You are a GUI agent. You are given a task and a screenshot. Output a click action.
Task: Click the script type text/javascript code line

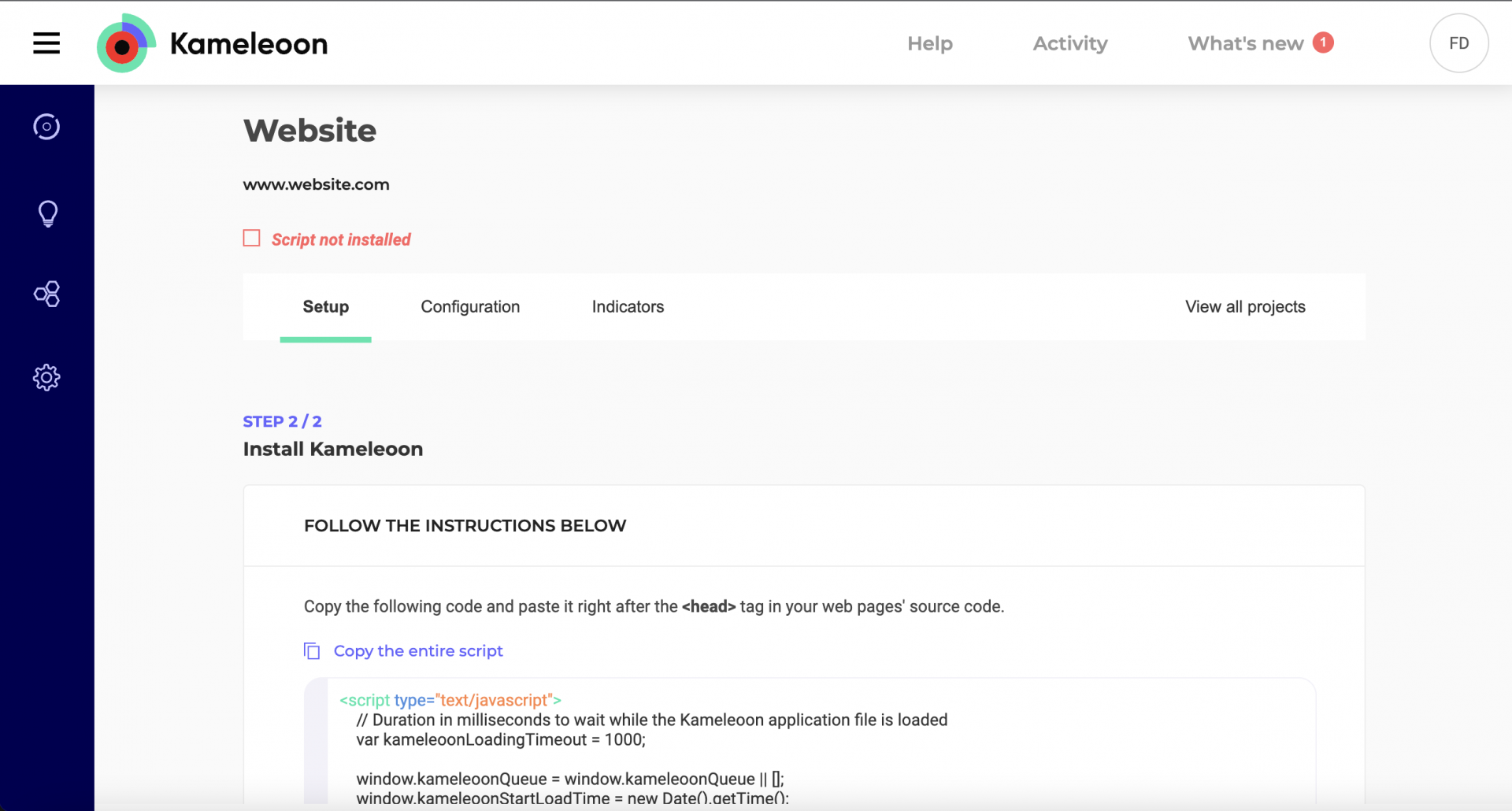pyautogui.click(x=450, y=700)
